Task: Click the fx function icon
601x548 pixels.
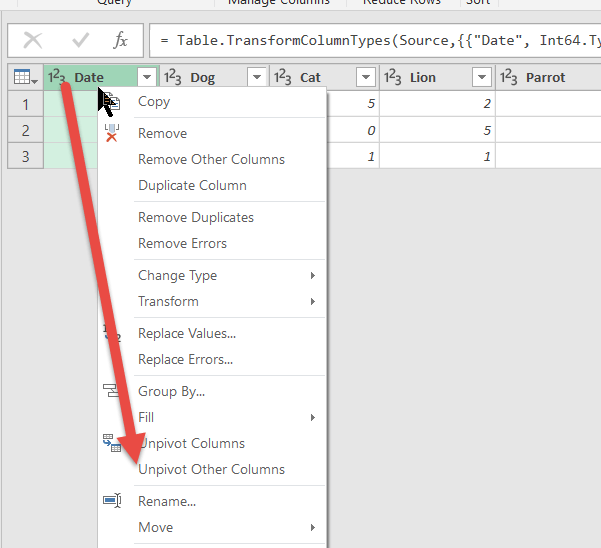Action: pyautogui.click(x=120, y=40)
